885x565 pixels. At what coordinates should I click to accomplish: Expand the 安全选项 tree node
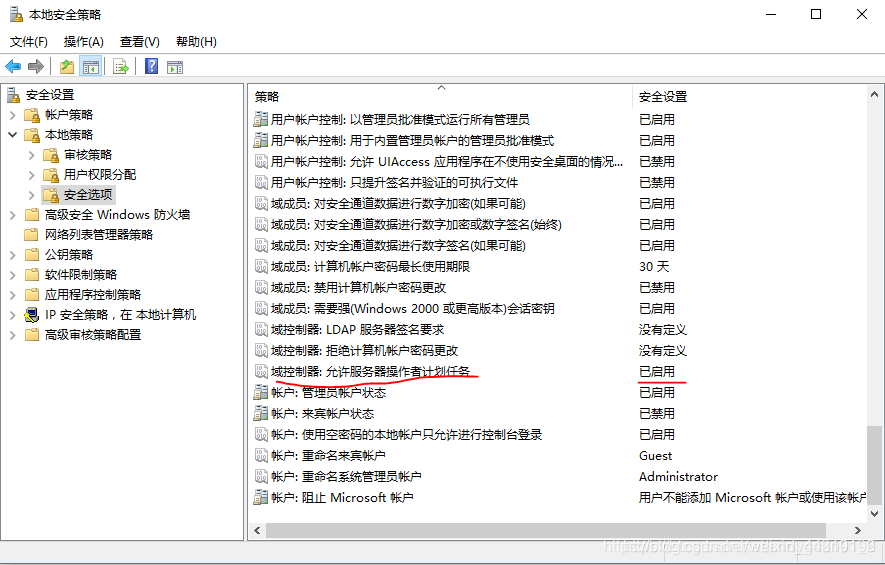coord(32,195)
